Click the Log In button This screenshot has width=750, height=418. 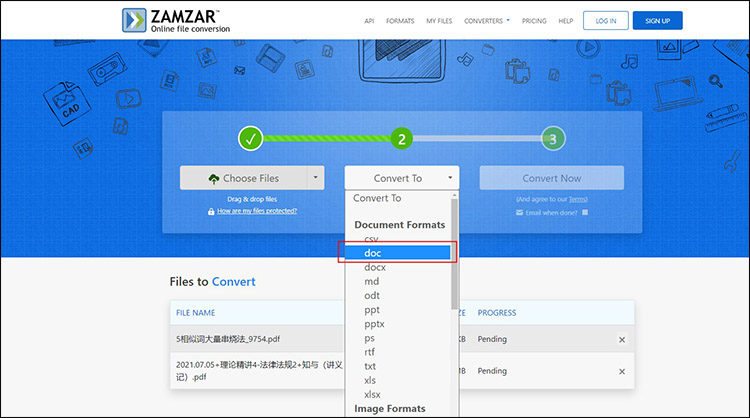click(606, 21)
